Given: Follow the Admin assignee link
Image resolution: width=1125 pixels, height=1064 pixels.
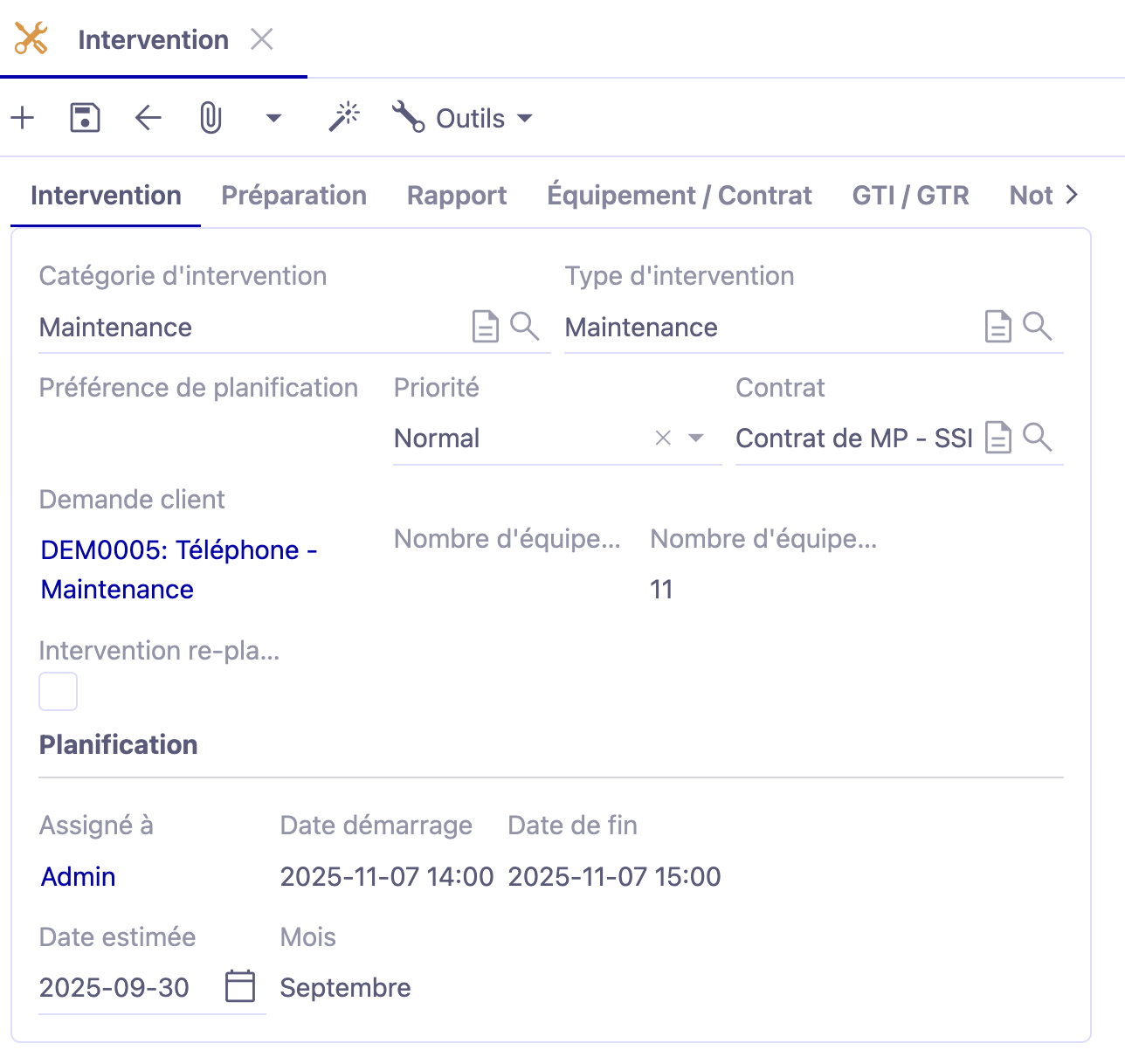Looking at the screenshot, I should pos(78,876).
